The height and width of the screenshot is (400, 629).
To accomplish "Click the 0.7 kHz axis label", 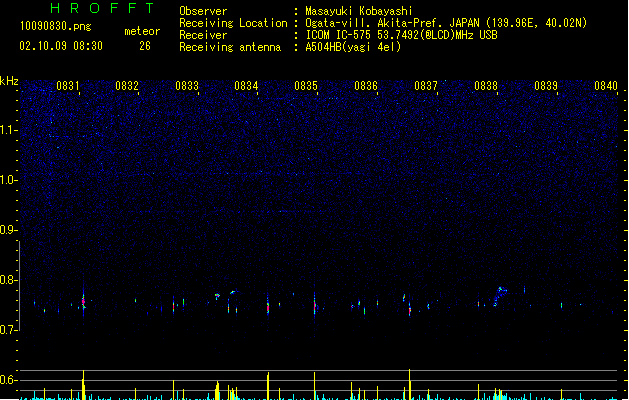I will click(x=8, y=330).
